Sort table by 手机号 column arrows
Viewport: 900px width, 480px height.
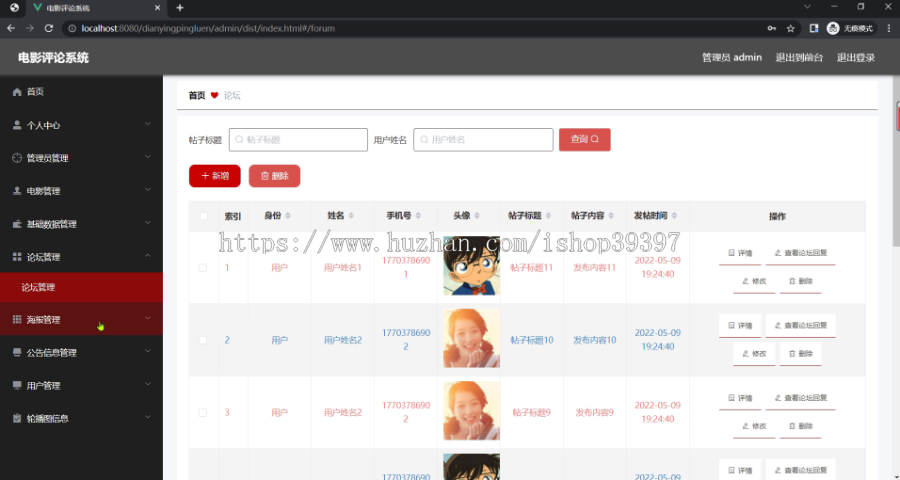(x=418, y=216)
